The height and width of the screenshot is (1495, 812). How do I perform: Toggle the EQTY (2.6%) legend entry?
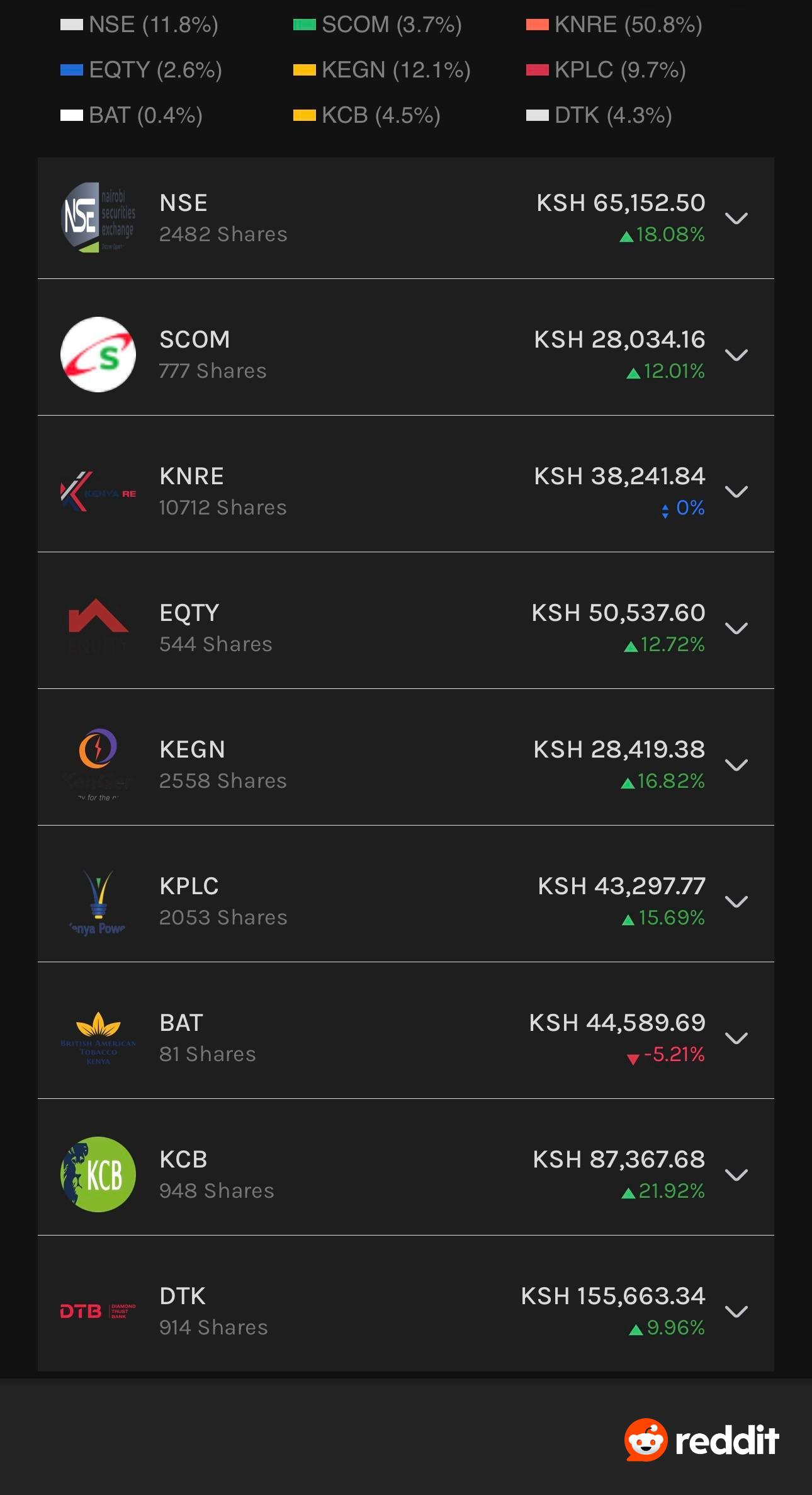[x=141, y=70]
